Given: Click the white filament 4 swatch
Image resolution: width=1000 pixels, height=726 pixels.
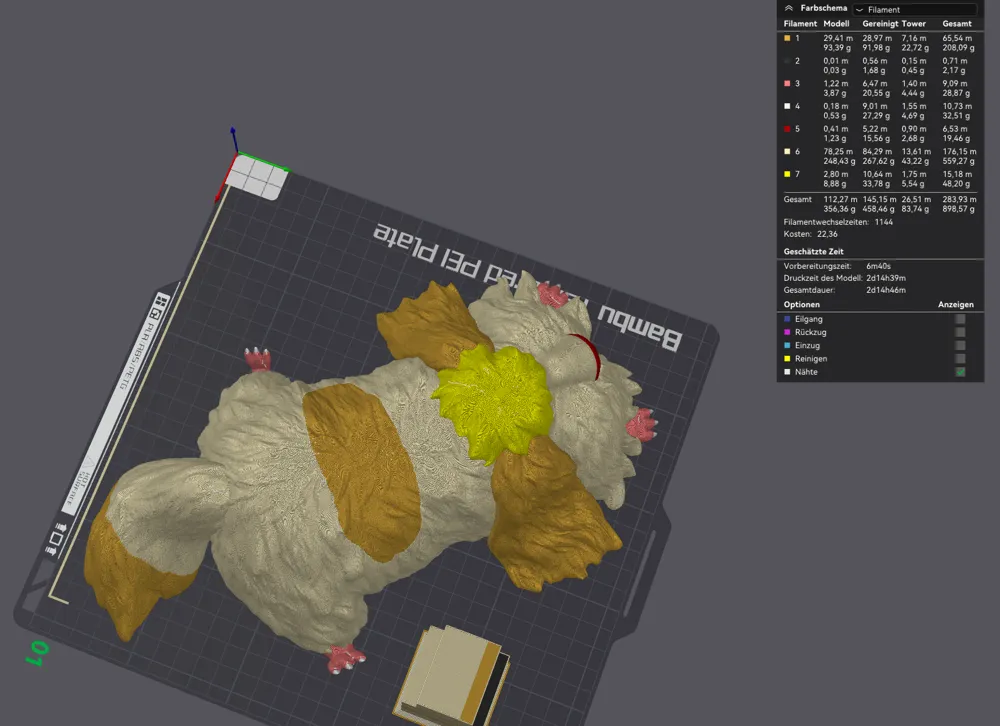Looking at the screenshot, I should [787, 107].
